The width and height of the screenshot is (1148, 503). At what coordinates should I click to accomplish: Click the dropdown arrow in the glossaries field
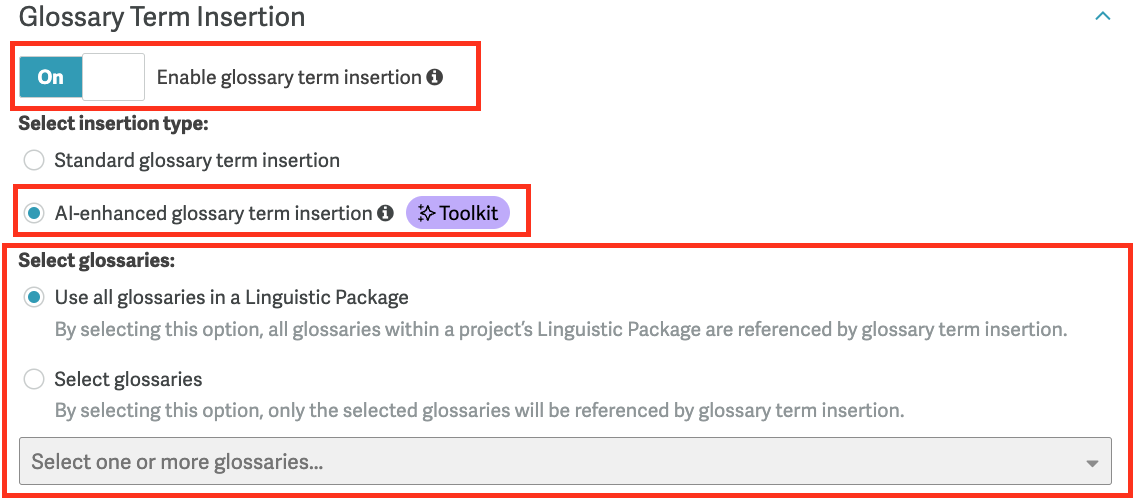coord(1092,463)
